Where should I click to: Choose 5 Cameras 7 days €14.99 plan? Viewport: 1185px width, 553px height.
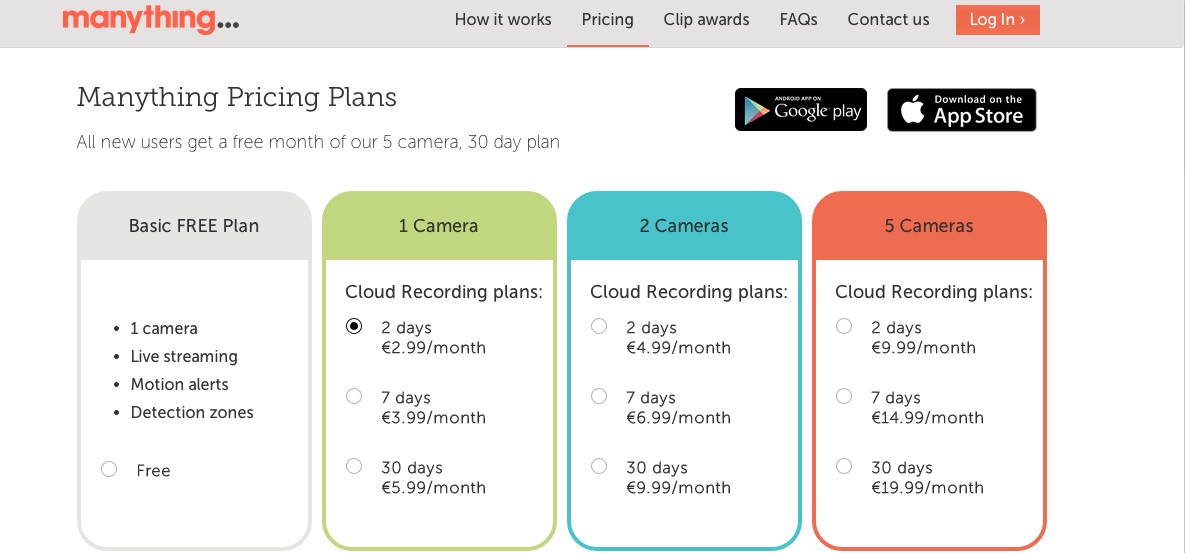coord(844,396)
